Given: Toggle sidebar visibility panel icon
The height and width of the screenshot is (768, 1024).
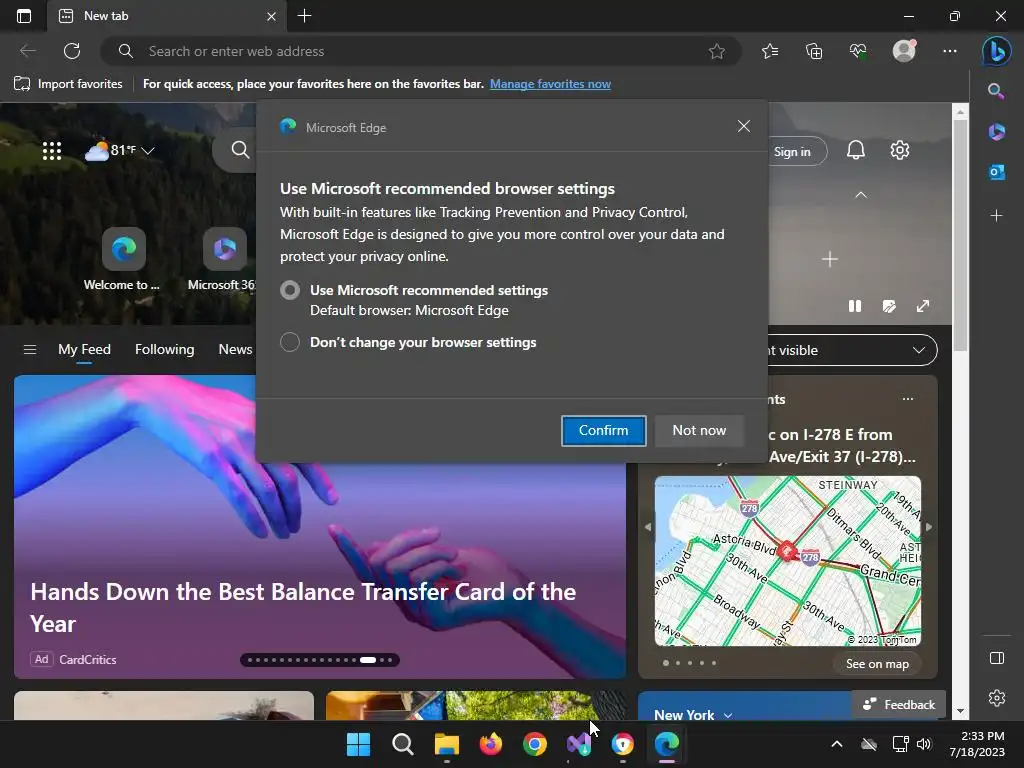Looking at the screenshot, I should [x=997, y=658].
